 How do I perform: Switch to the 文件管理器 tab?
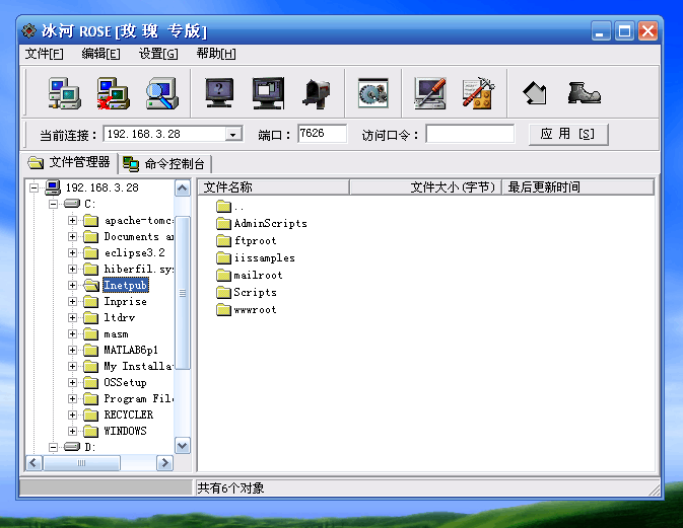point(69,162)
